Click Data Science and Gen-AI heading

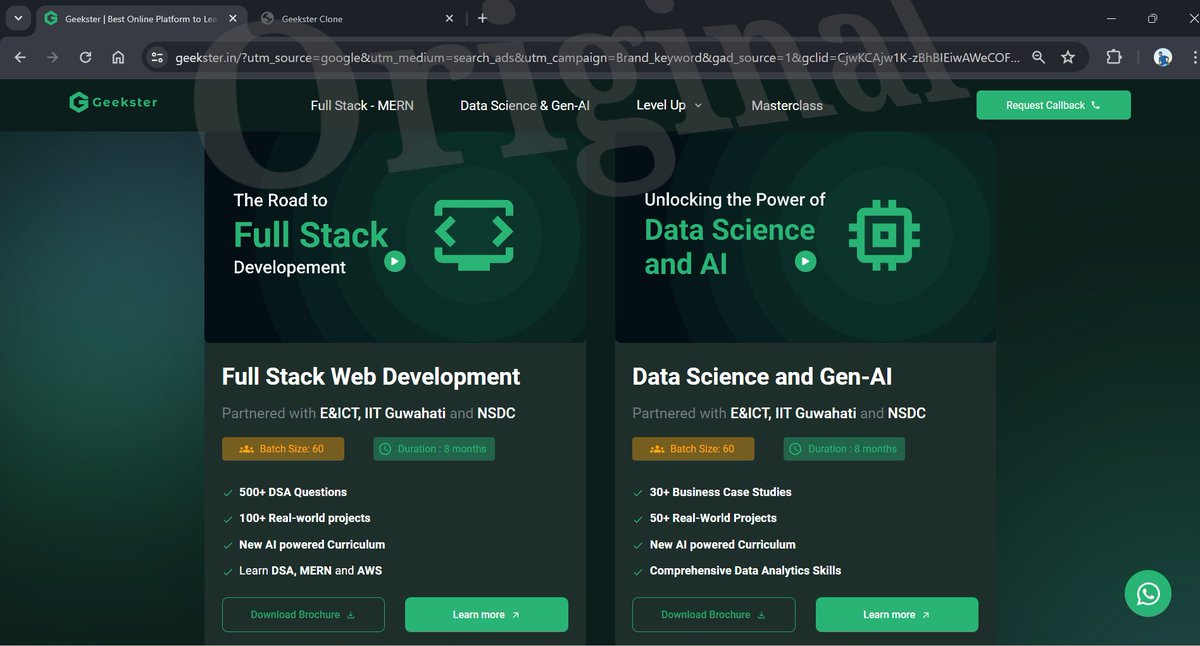[x=762, y=377]
